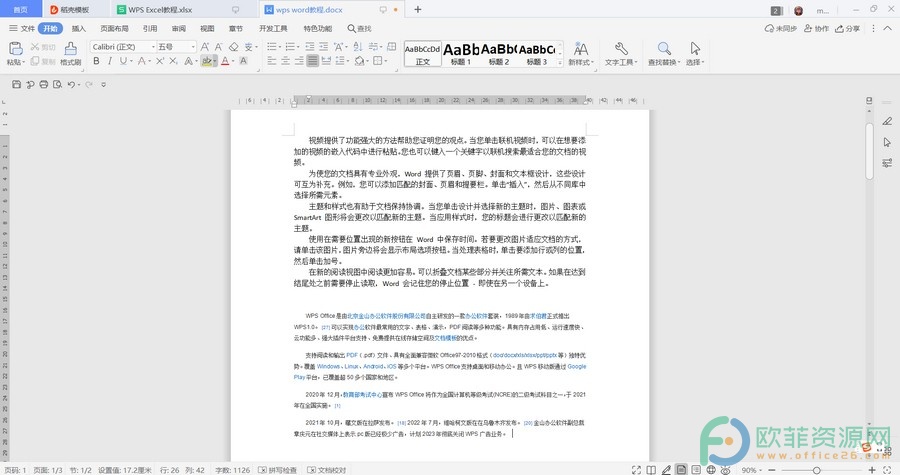Switch to the 插入 (Insert) ribbon tab
This screenshot has width=900, height=475.
pyautogui.click(x=79, y=28)
